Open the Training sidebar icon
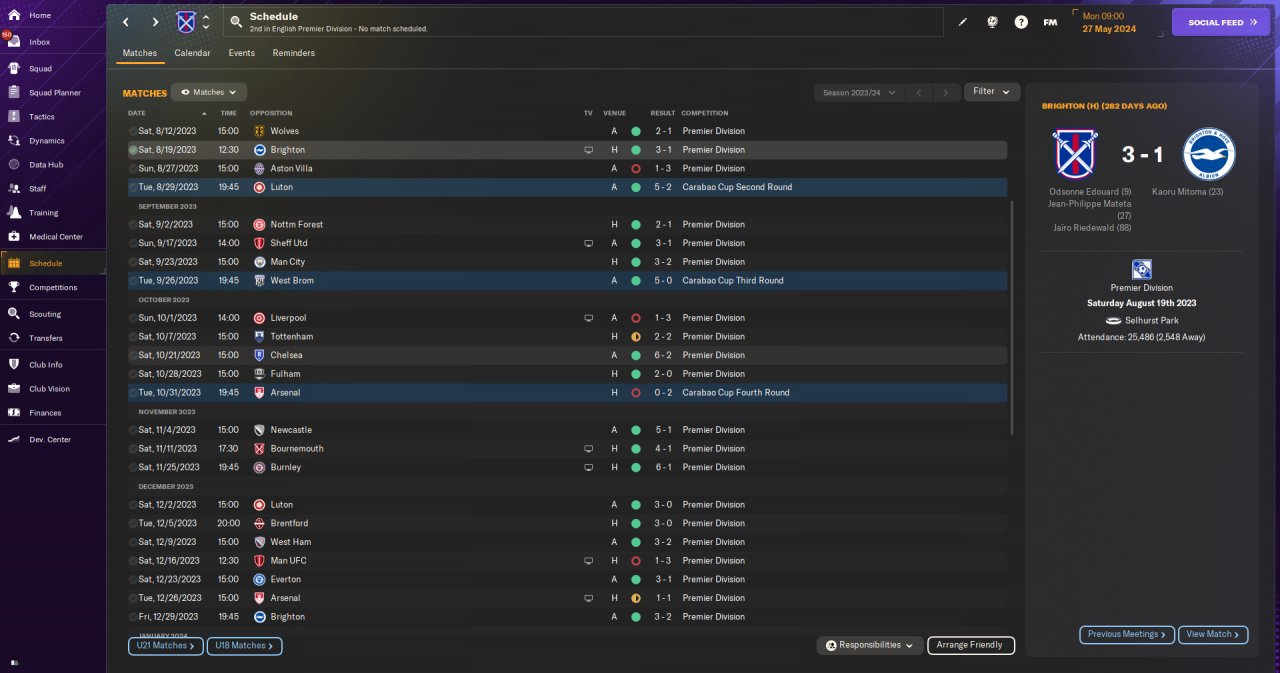Image resolution: width=1280 pixels, height=673 pixels. pyautogui.click(x=14, y=213)
